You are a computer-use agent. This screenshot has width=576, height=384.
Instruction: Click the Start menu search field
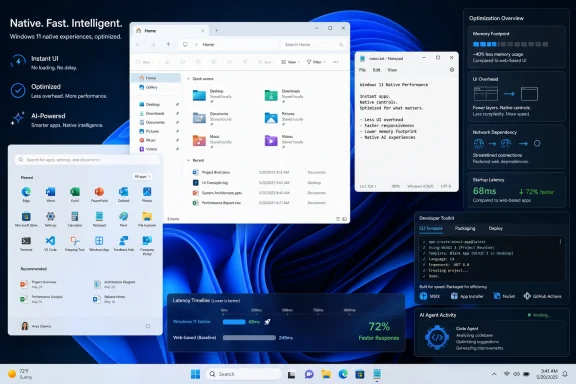pos(87,160)
